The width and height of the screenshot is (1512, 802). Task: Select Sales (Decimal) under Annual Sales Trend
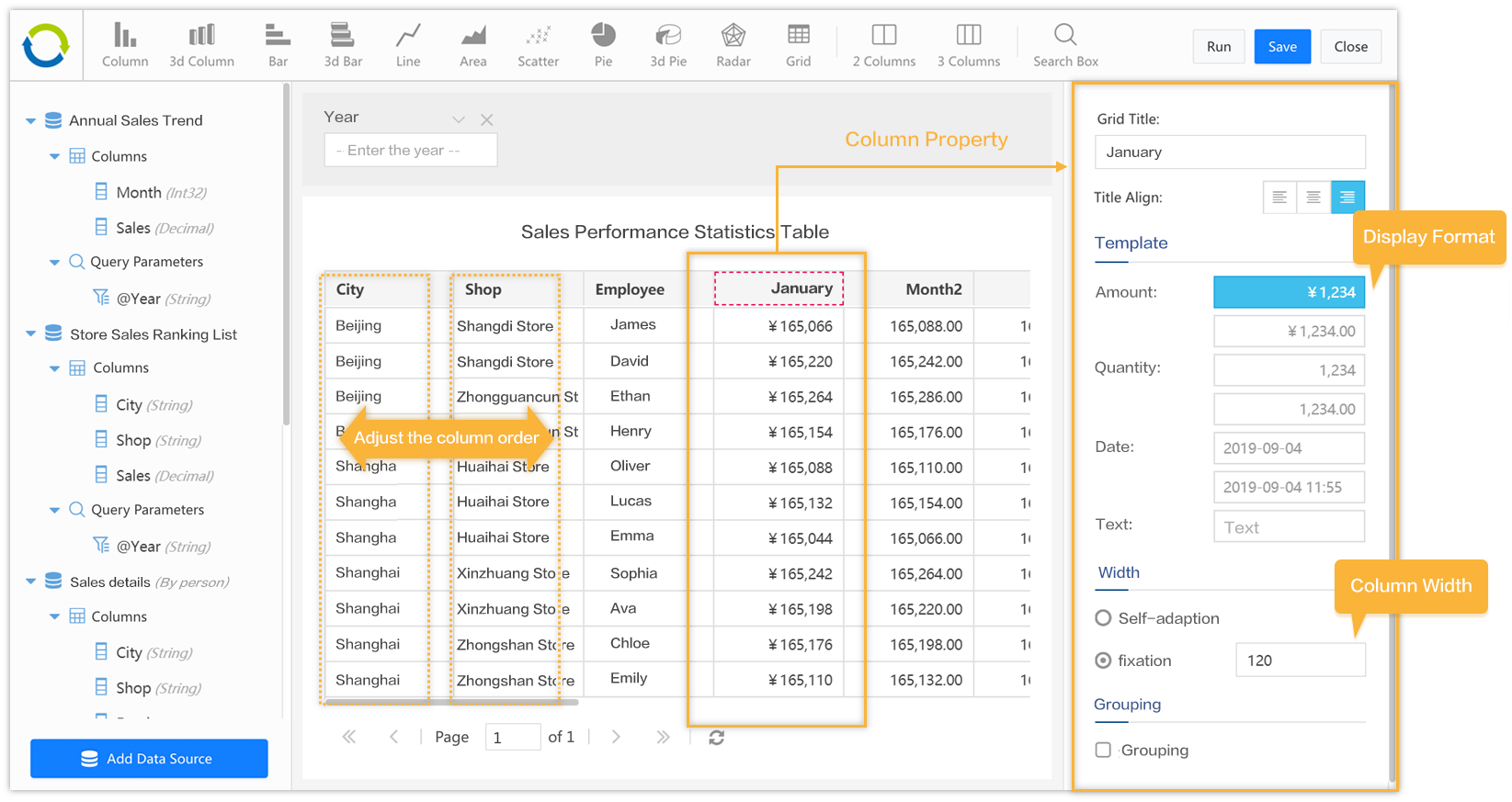[153, 228]
